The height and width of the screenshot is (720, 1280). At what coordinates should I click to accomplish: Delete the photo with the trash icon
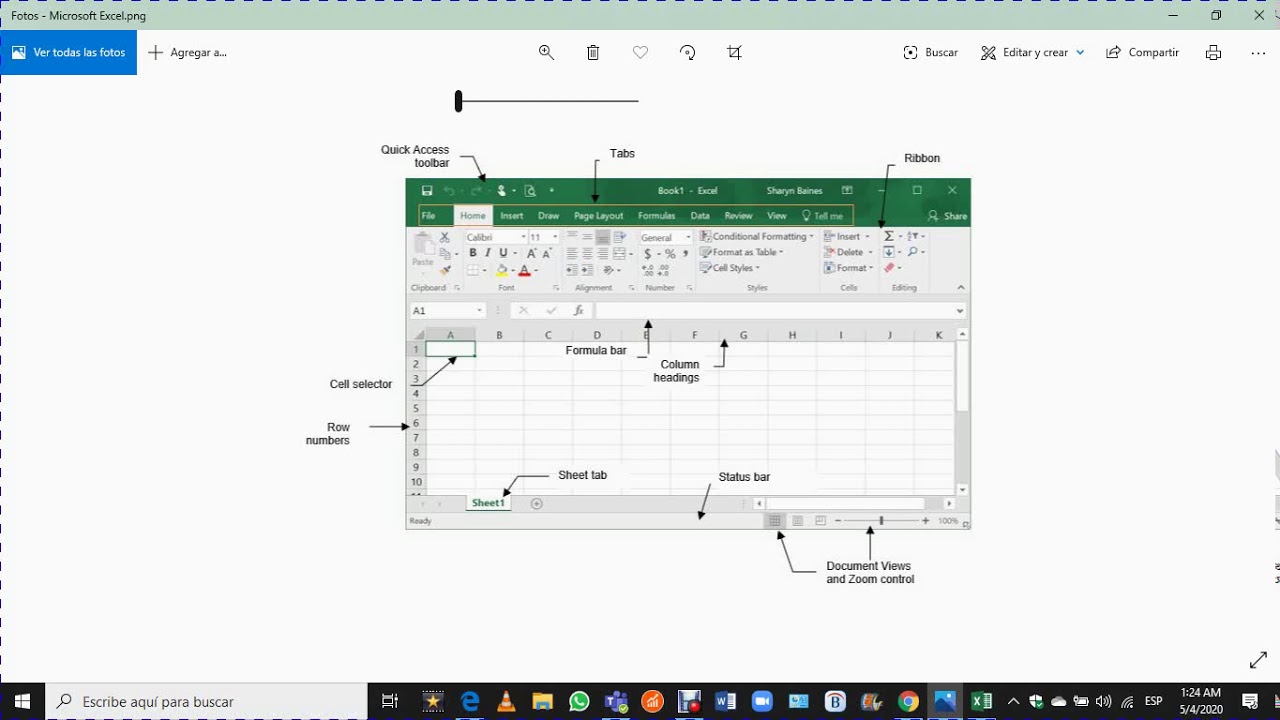[593, 53]
